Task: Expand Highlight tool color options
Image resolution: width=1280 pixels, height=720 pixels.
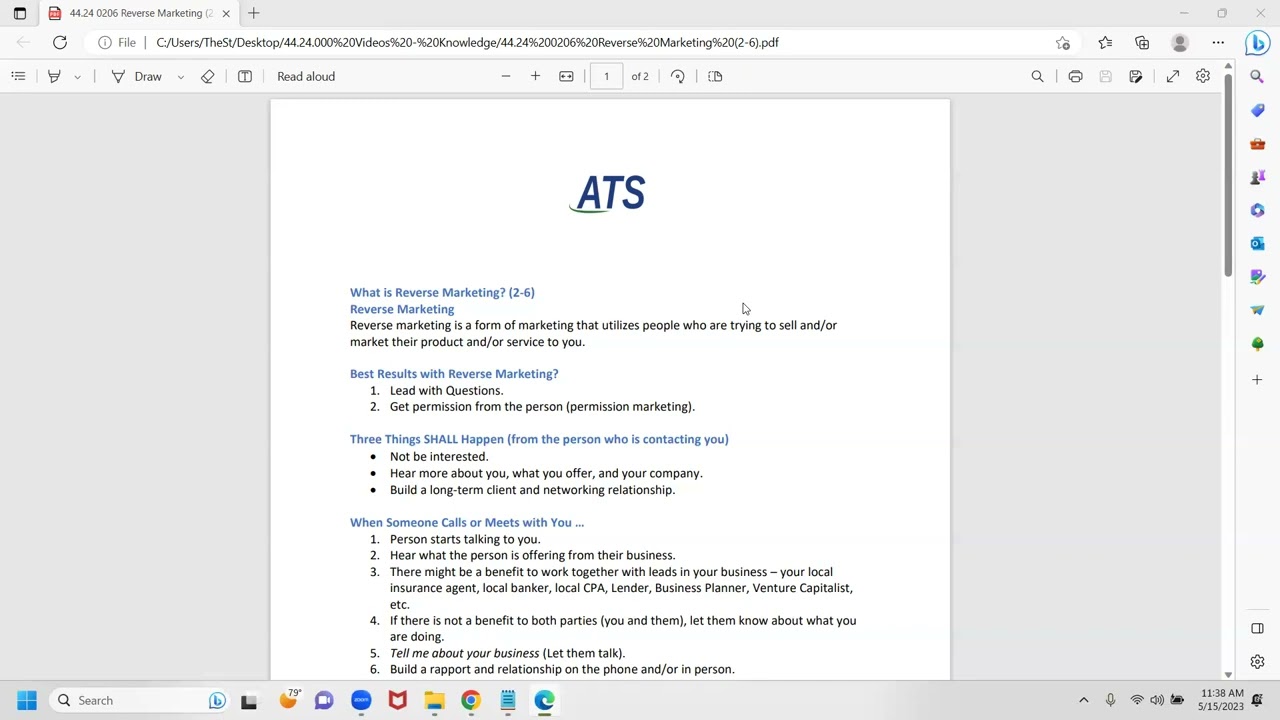Action: (77, 76)
